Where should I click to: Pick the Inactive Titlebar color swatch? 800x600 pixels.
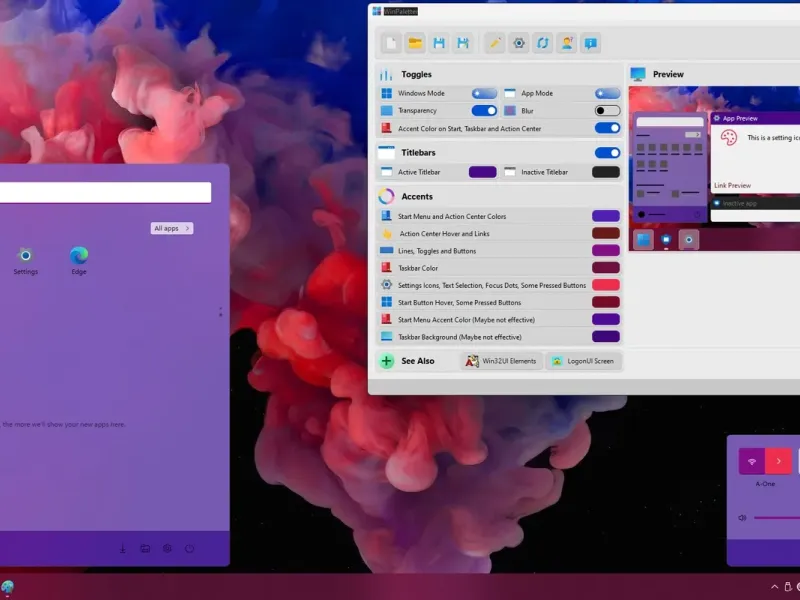click(606, 172)
